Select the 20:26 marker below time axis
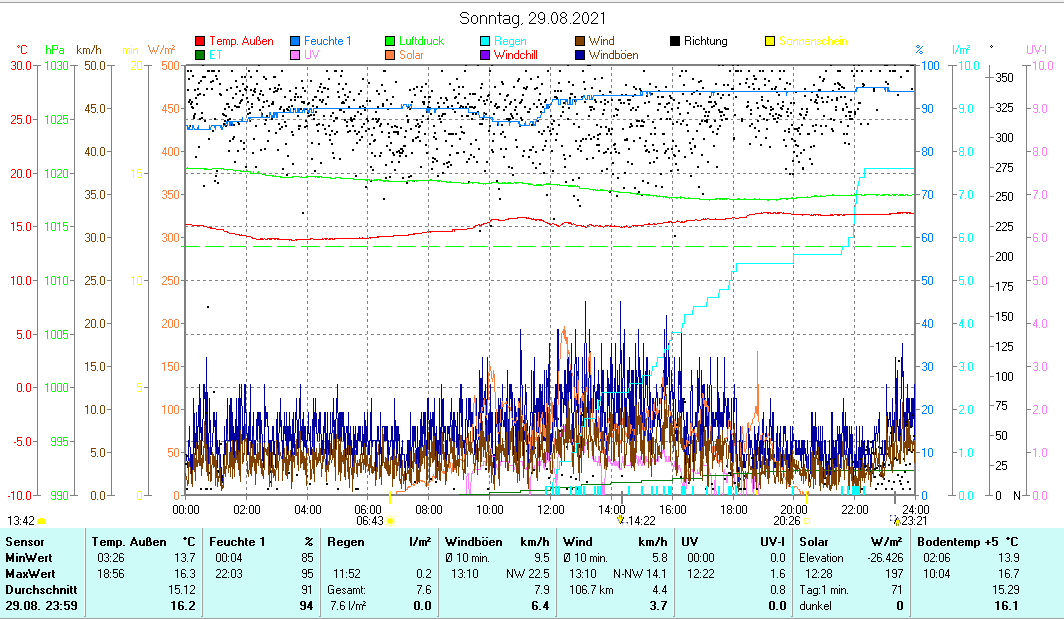Screen dimensions: 1064x619 (787, 520)
